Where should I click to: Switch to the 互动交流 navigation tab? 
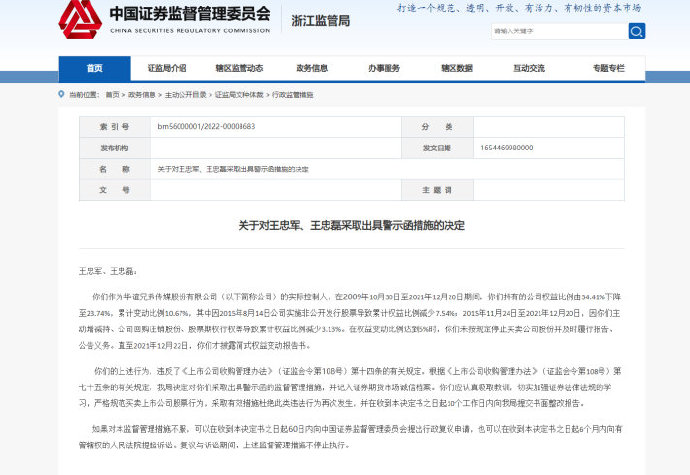pos(529,68)
